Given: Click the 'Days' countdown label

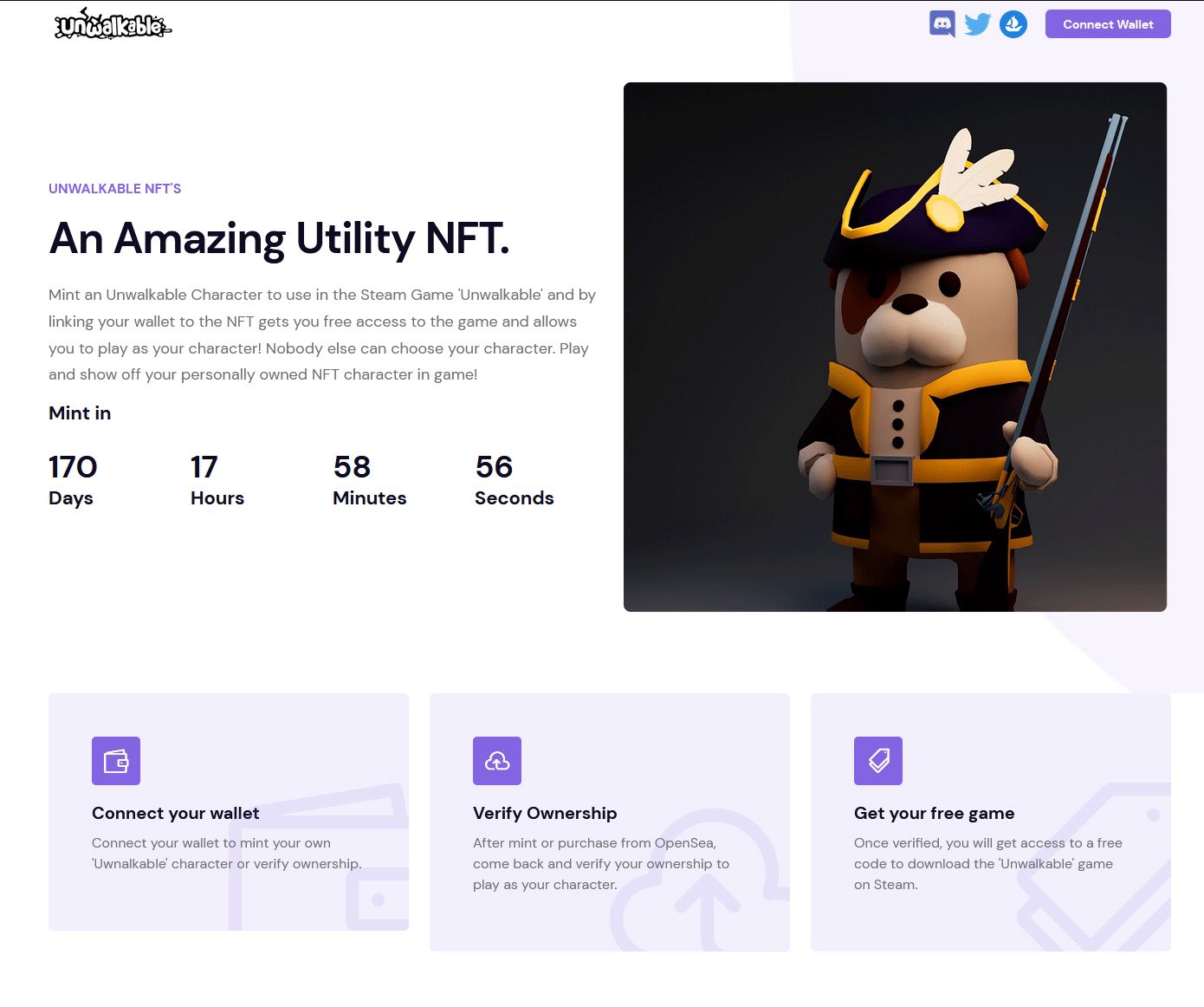Looking at the screenshot, I should click(71, 498).
